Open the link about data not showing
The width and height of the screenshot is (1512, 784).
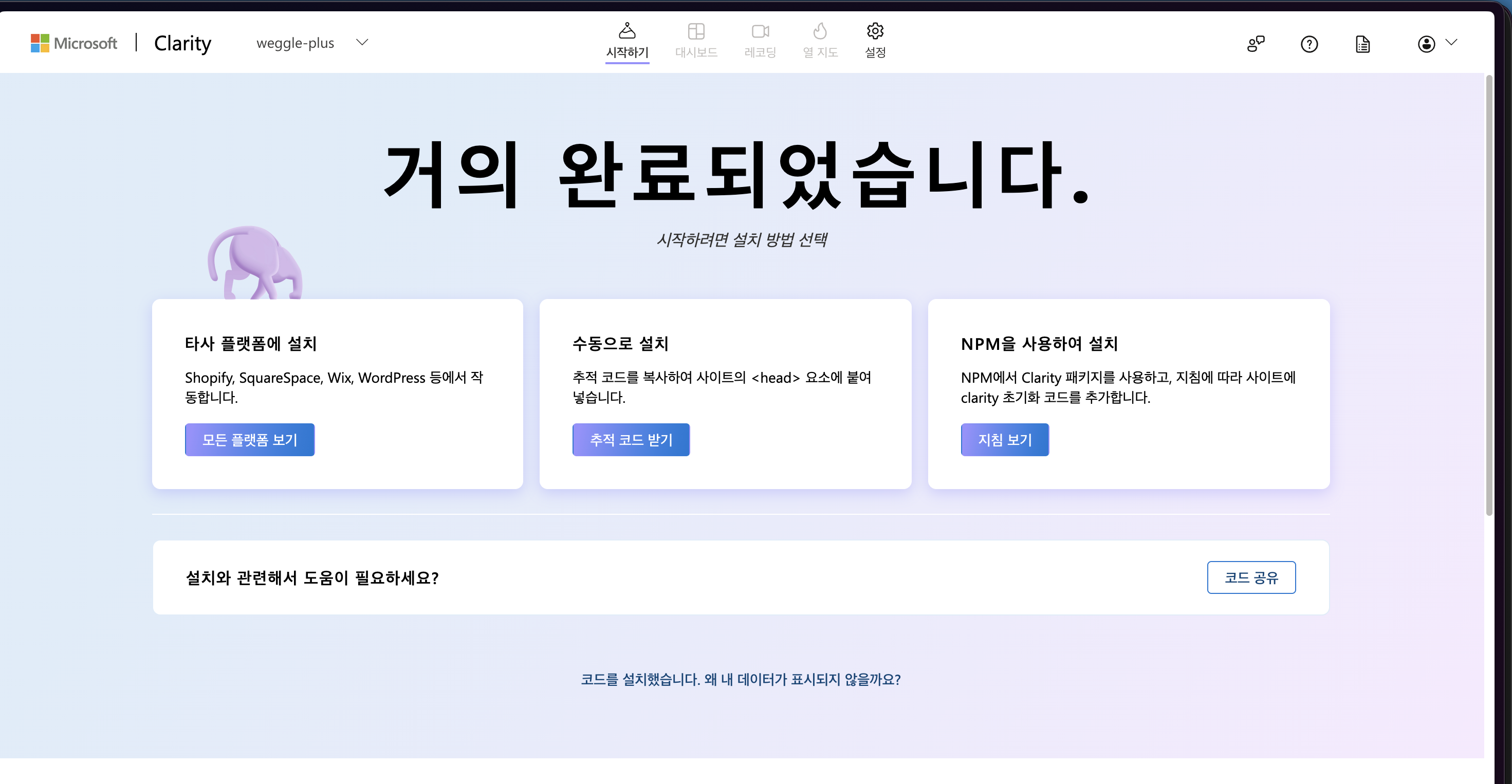click(x=741, y=680)
